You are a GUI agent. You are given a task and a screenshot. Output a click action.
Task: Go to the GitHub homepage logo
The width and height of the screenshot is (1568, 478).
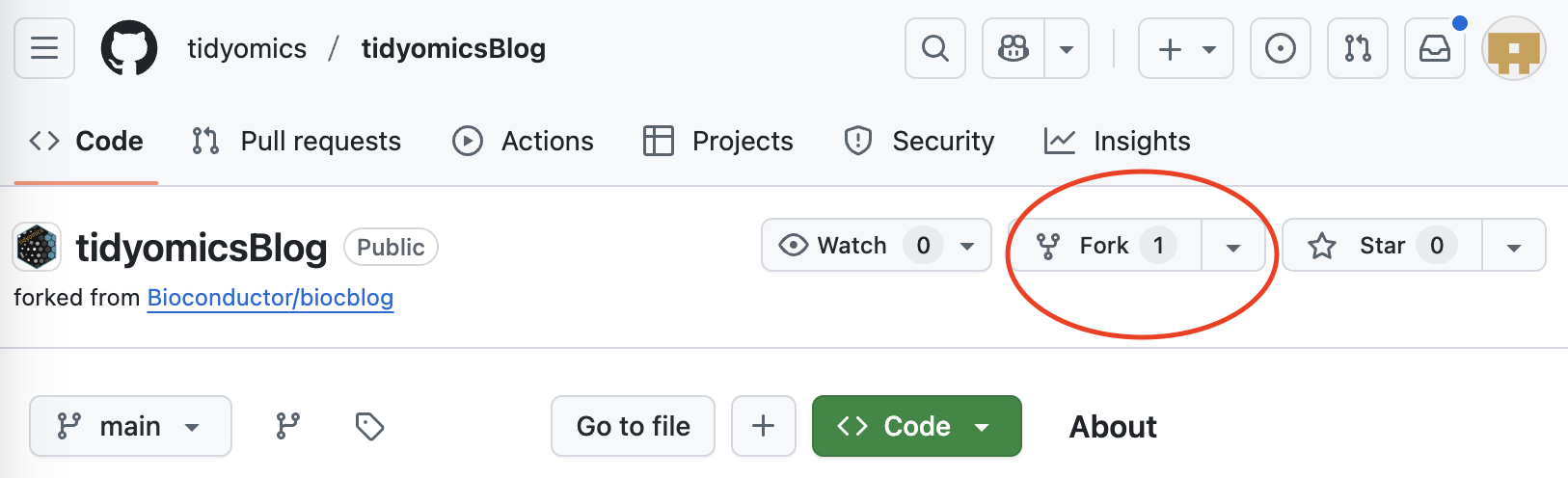tap(129, 48)
